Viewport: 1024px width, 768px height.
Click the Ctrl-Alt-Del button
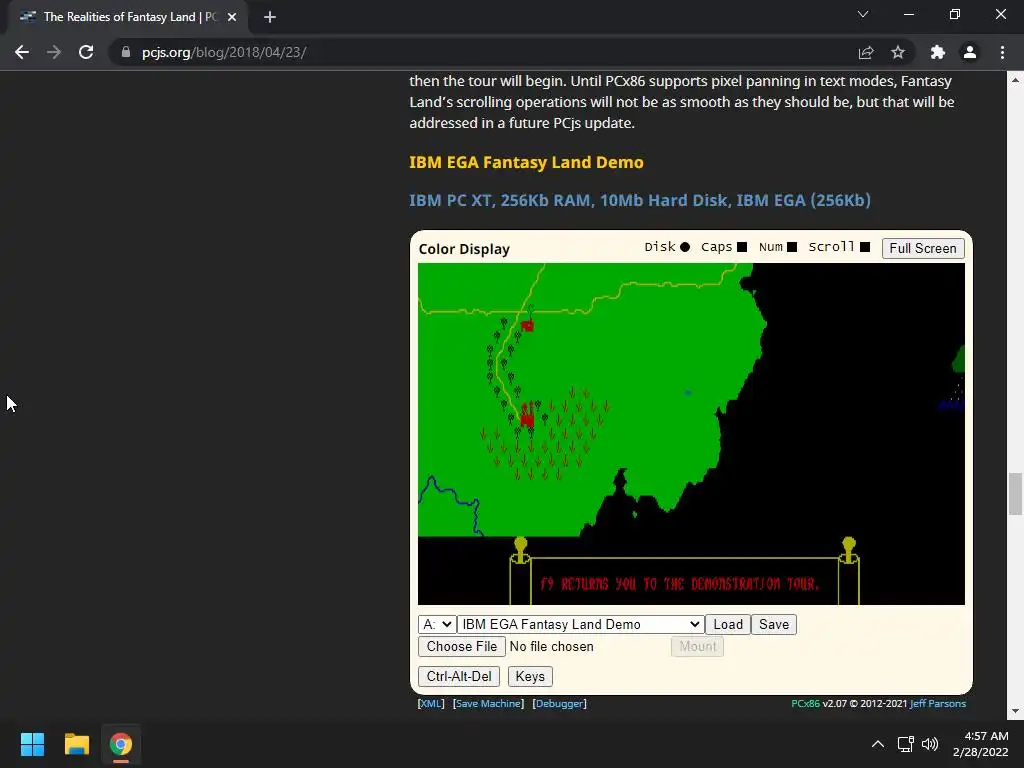point(459,677)
